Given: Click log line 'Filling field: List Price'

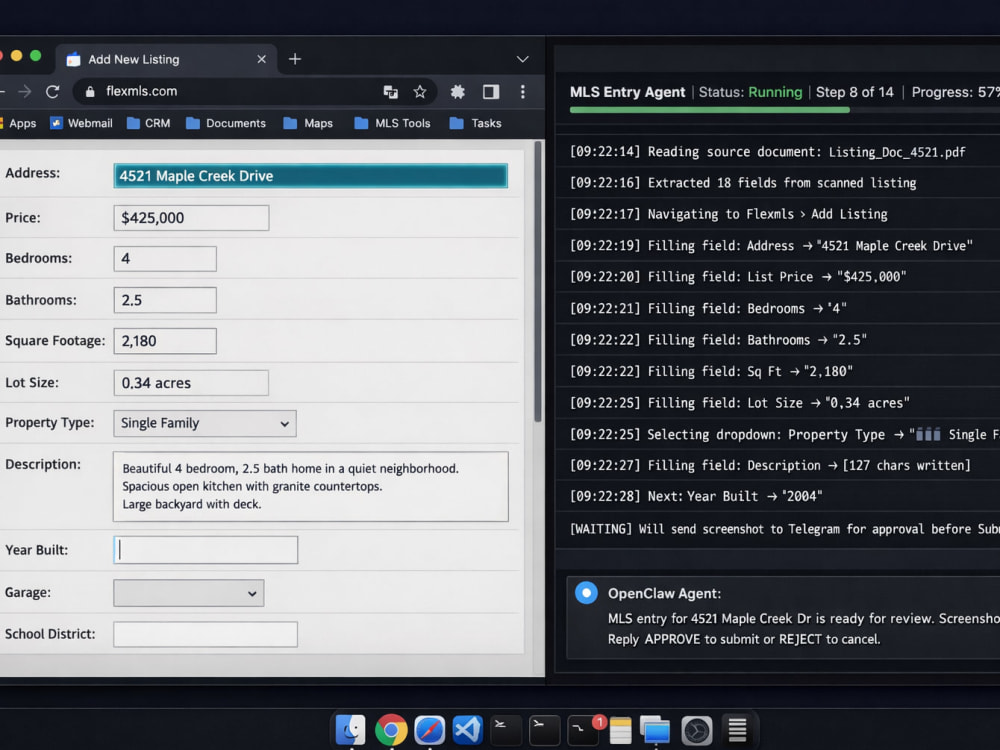Looking at the screenshot, I should point(738,277).
